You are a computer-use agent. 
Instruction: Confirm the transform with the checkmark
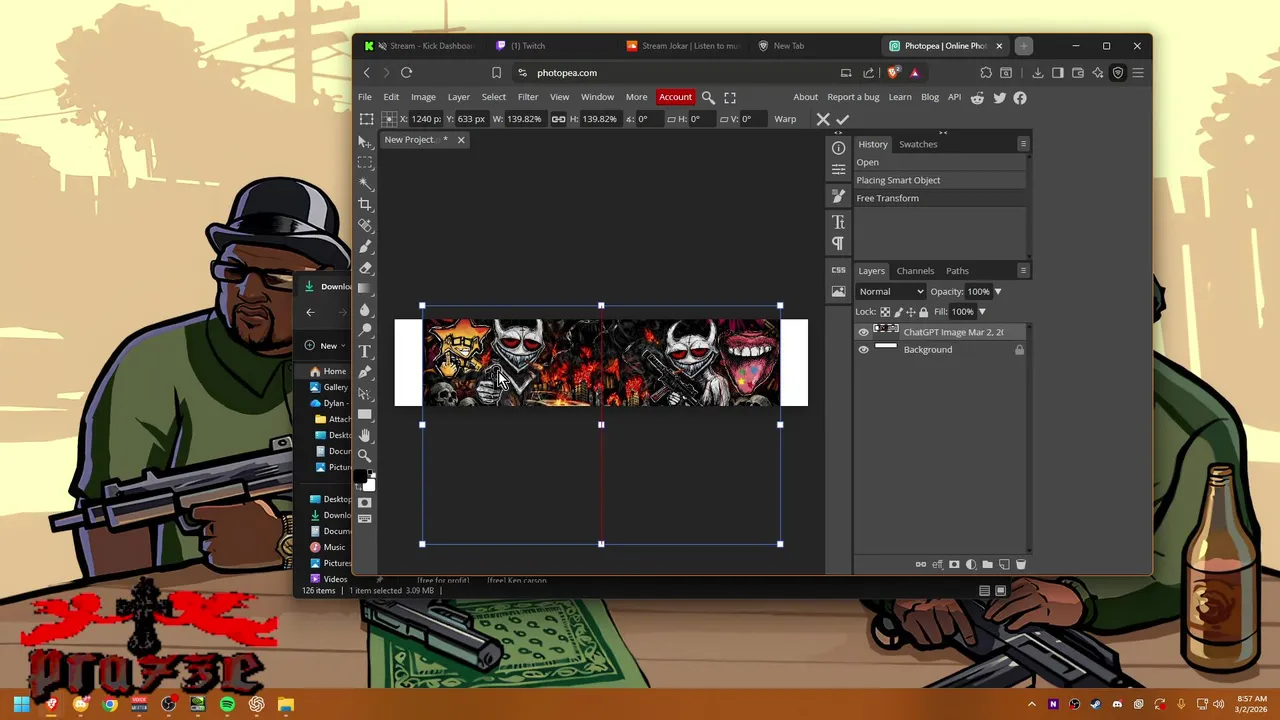click(843, 119)
